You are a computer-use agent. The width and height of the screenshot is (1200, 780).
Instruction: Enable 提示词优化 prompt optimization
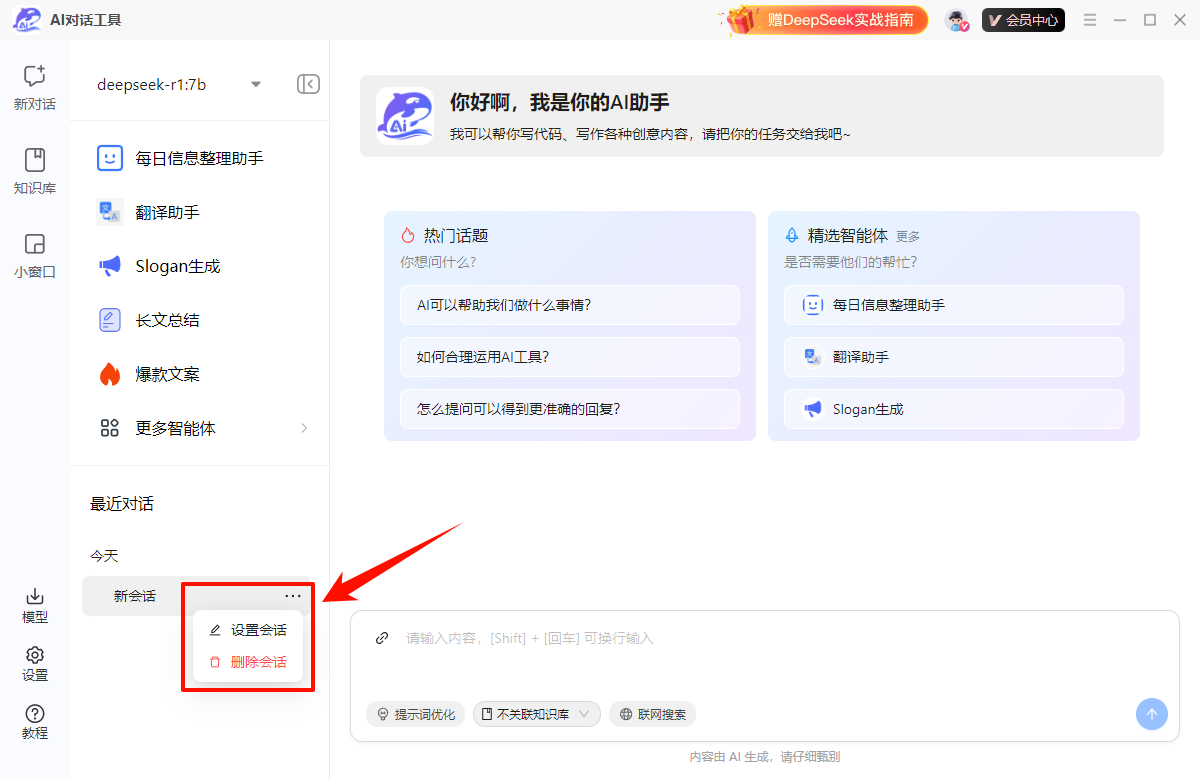[416, 714]
